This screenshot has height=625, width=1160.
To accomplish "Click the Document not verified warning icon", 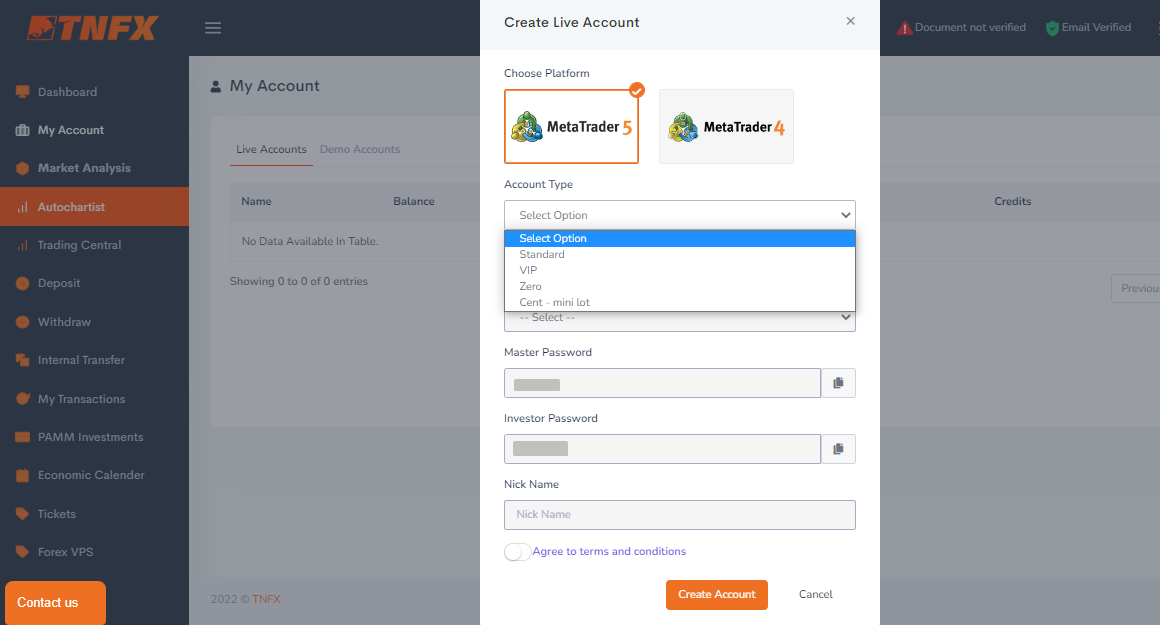I will click(904, 28).
